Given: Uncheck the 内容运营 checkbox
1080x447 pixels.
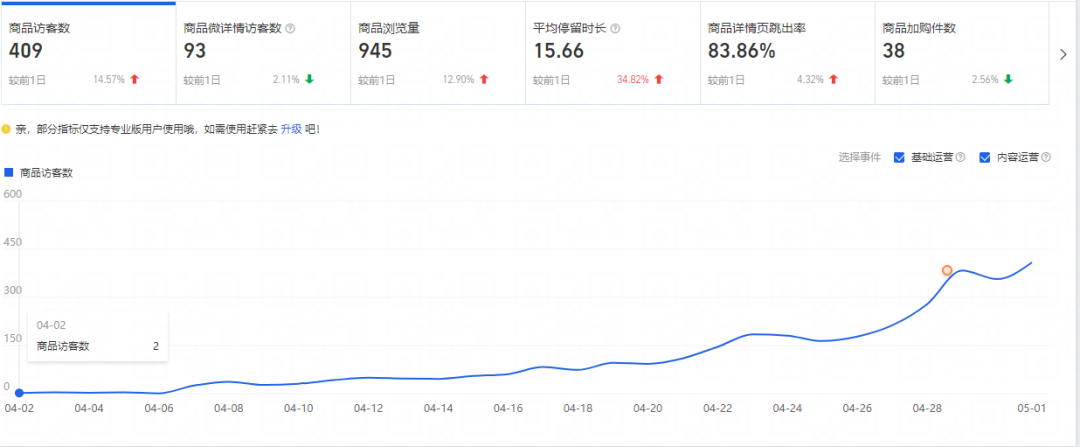Looking at the screenshot, I should coord(985,158).
